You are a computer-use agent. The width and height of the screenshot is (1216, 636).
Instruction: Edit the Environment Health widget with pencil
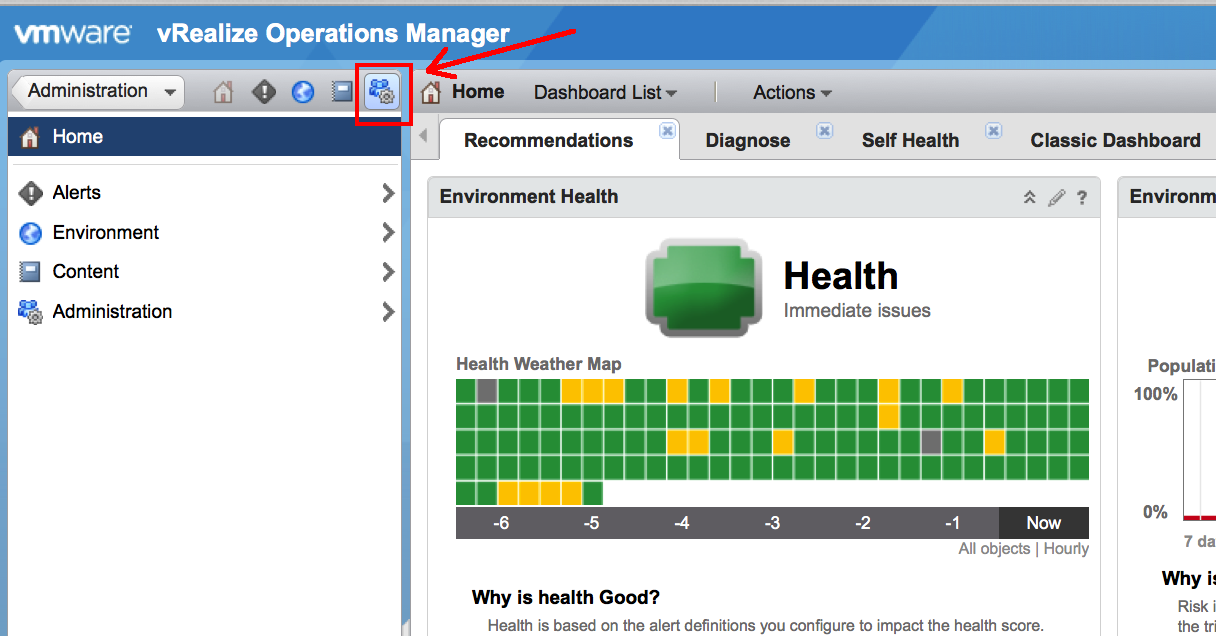click(1056, 198)
